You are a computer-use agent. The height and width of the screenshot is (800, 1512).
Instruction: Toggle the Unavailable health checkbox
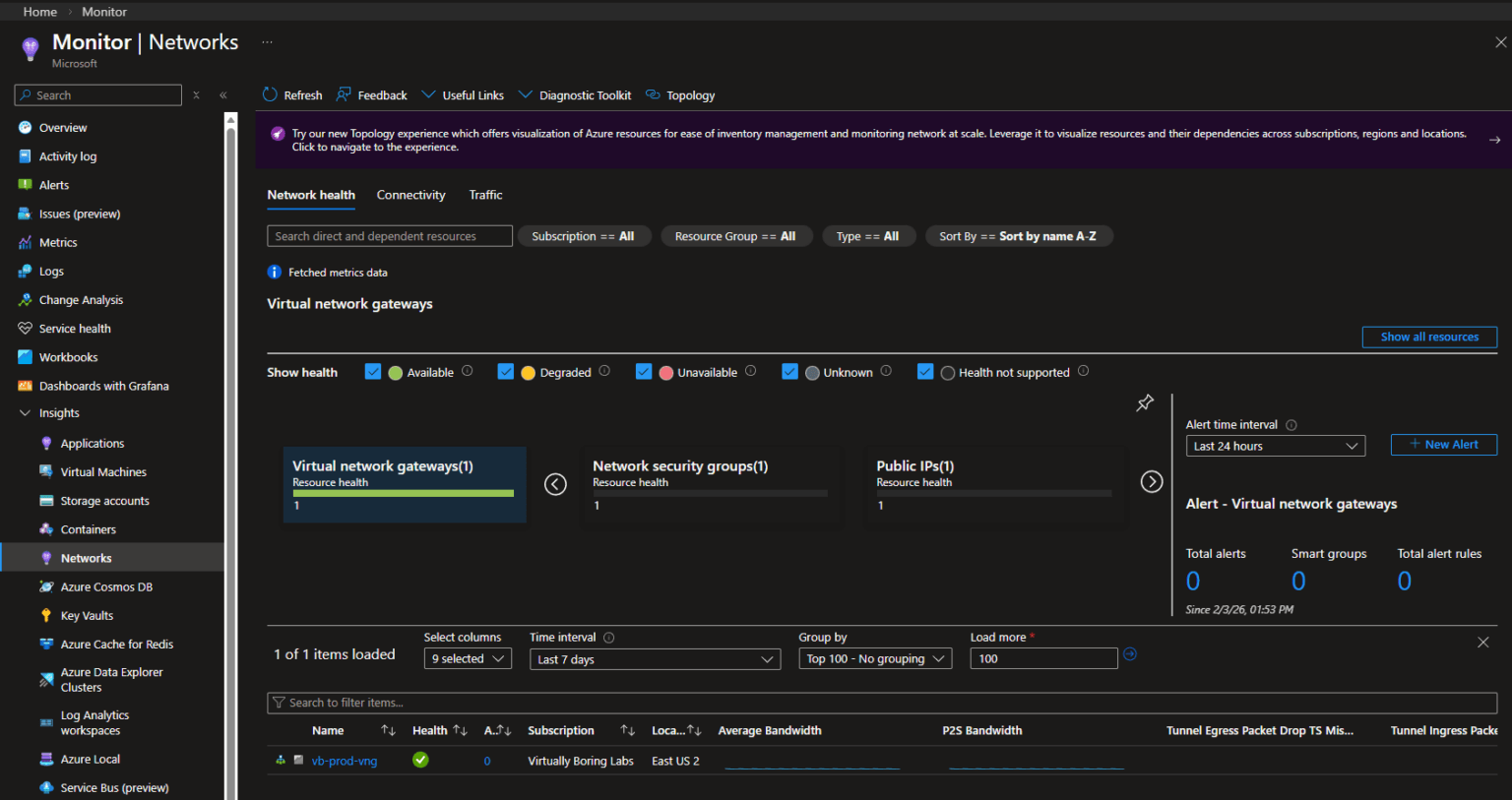644,372
